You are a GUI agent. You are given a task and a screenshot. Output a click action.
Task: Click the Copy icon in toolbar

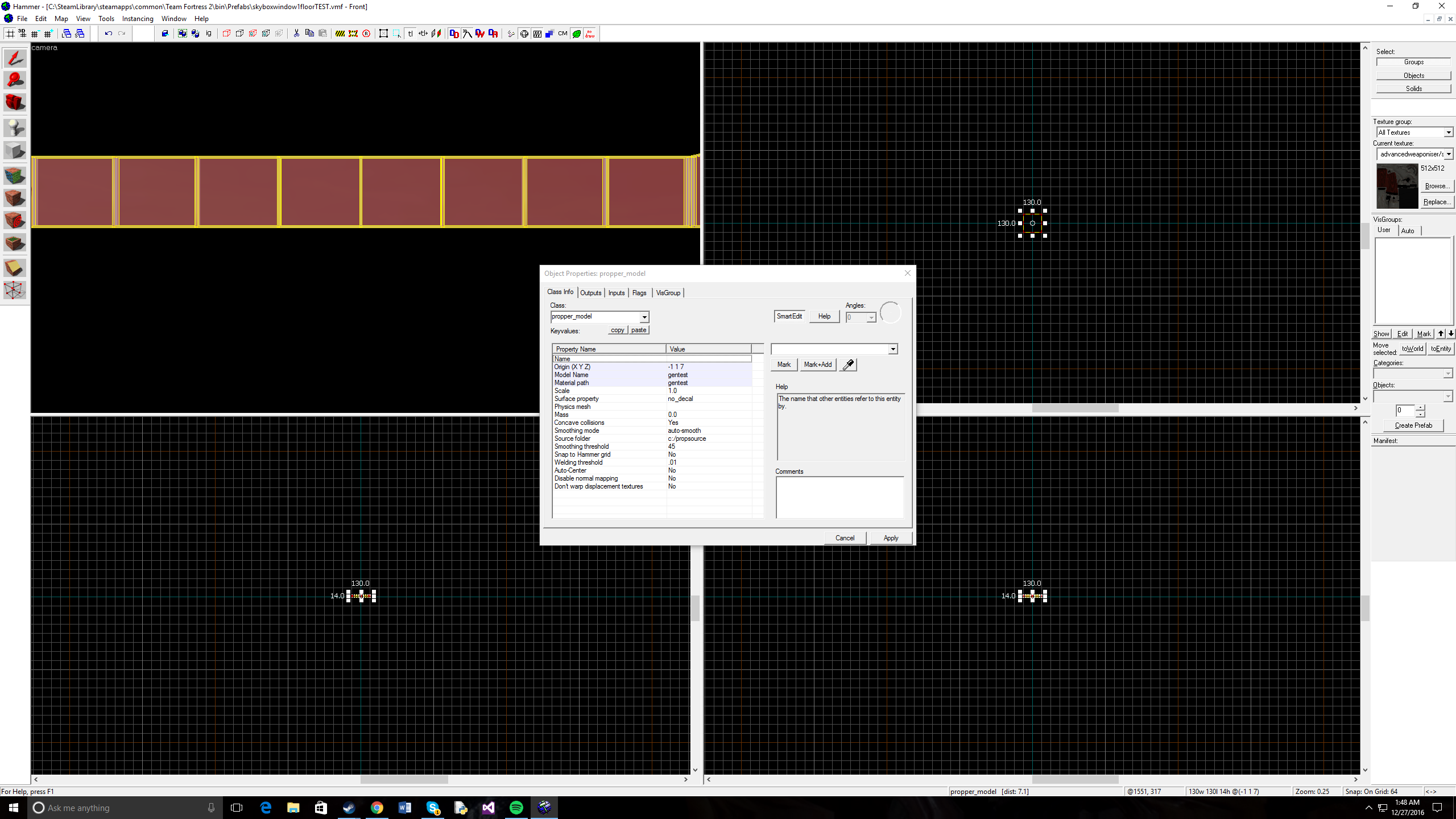click(x=309, y=34)
